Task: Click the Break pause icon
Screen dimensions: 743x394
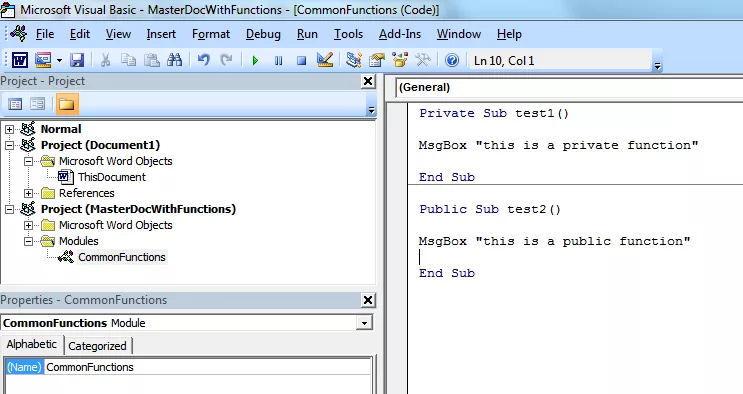Action: (x=279, y=61)
